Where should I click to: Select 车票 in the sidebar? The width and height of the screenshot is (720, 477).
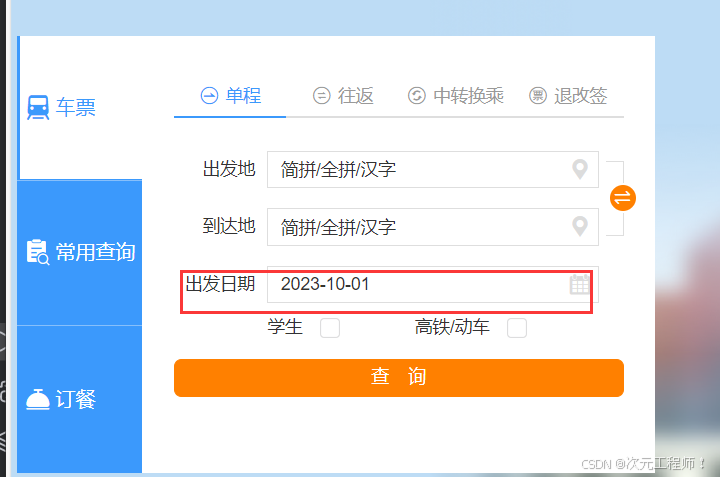click(80, 108)
